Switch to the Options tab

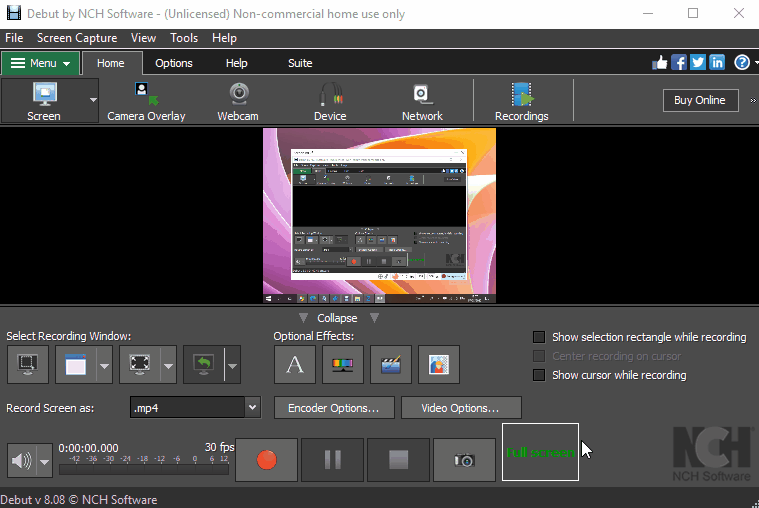pos(174,63)
